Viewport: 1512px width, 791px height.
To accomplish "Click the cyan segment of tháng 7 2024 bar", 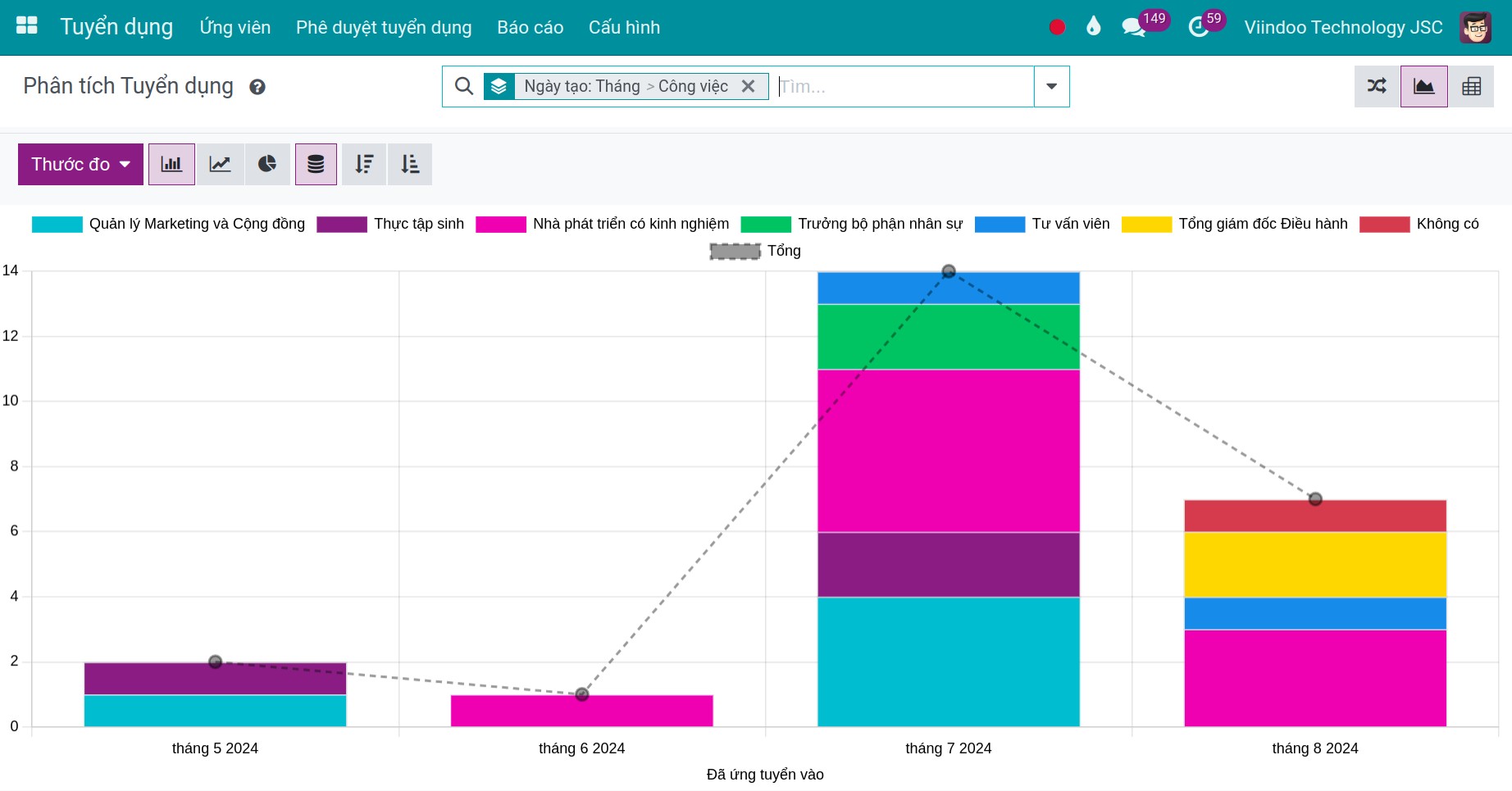I will [949, 661].
